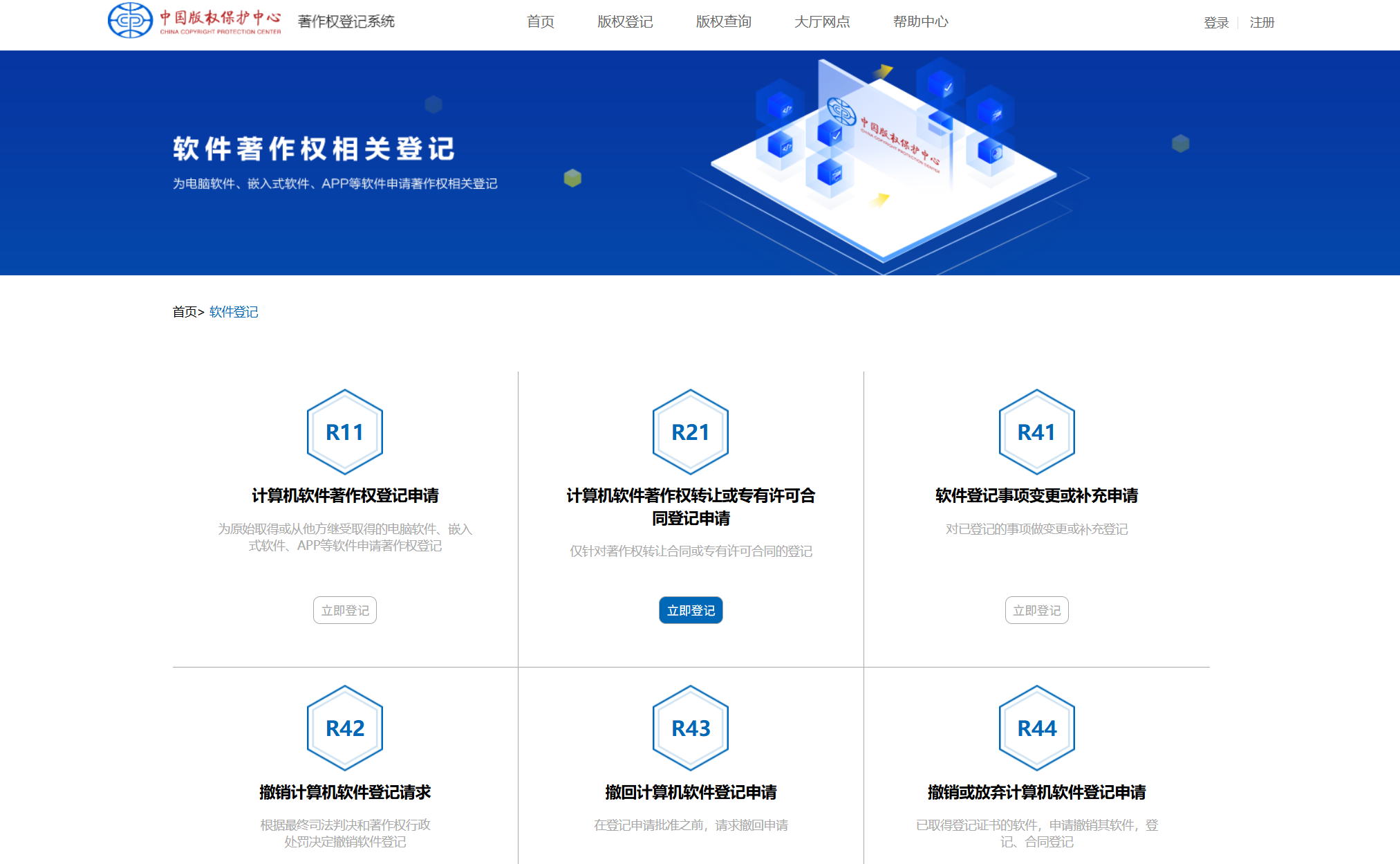The image size is (1400, 864).
Task: Open 帮助中心 in the navigation bar
Action: tap(920, 22)
